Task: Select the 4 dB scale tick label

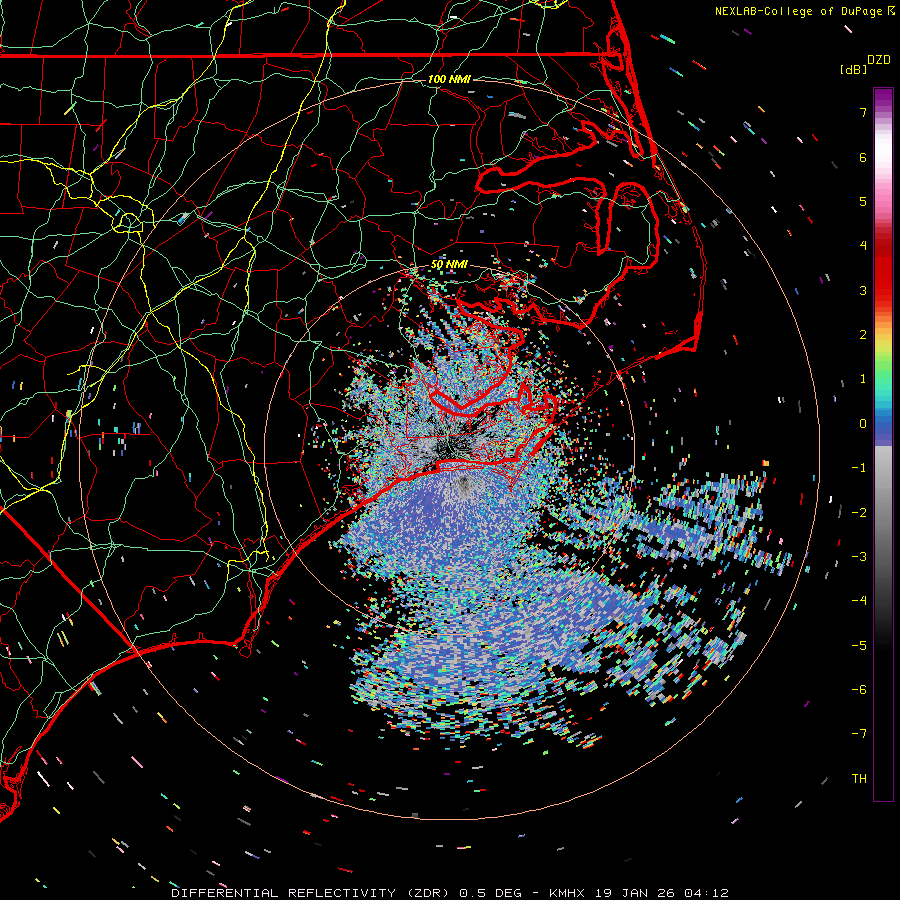Action: tap(863, 246)
